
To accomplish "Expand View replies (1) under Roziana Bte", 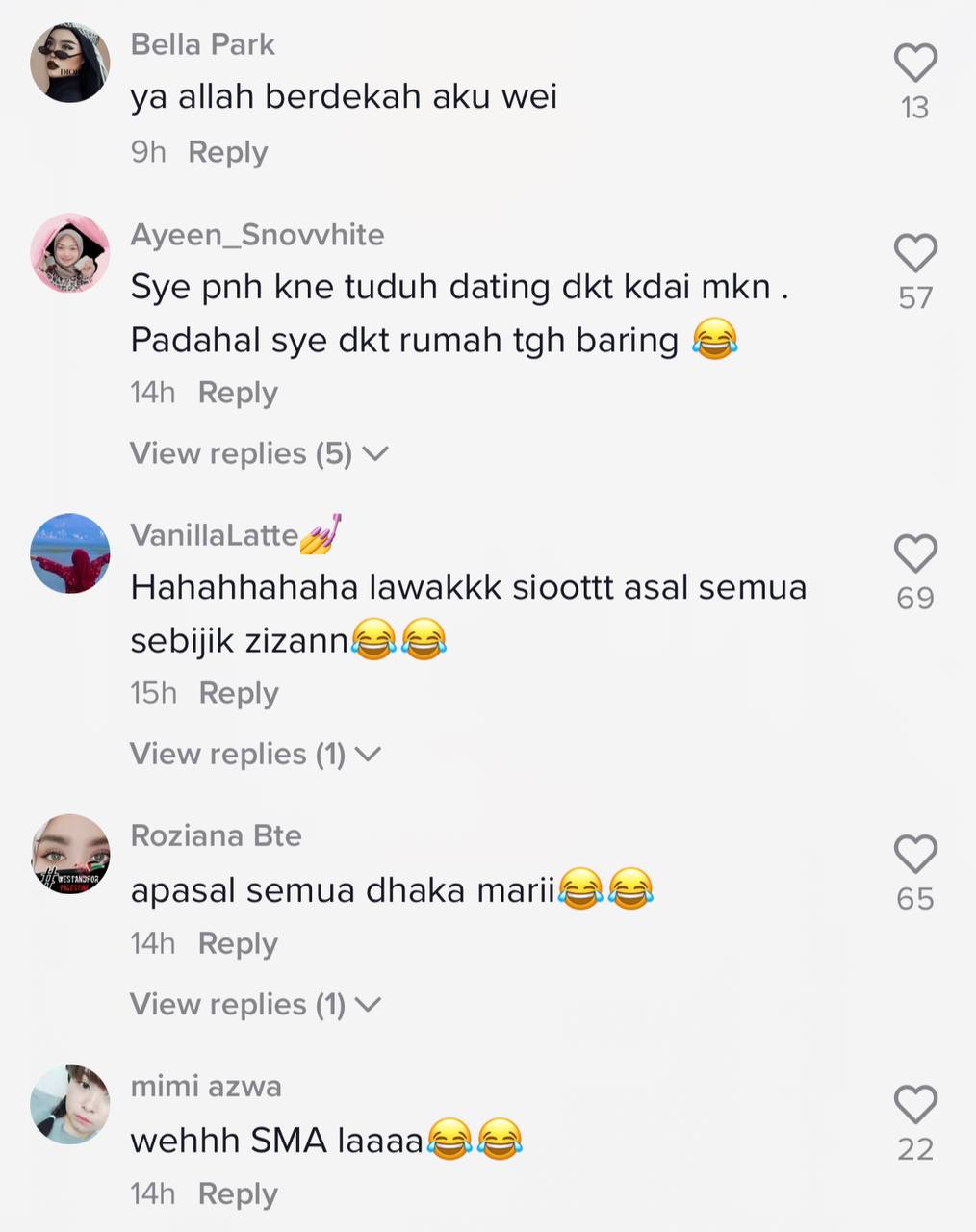I will point(255,1004).
